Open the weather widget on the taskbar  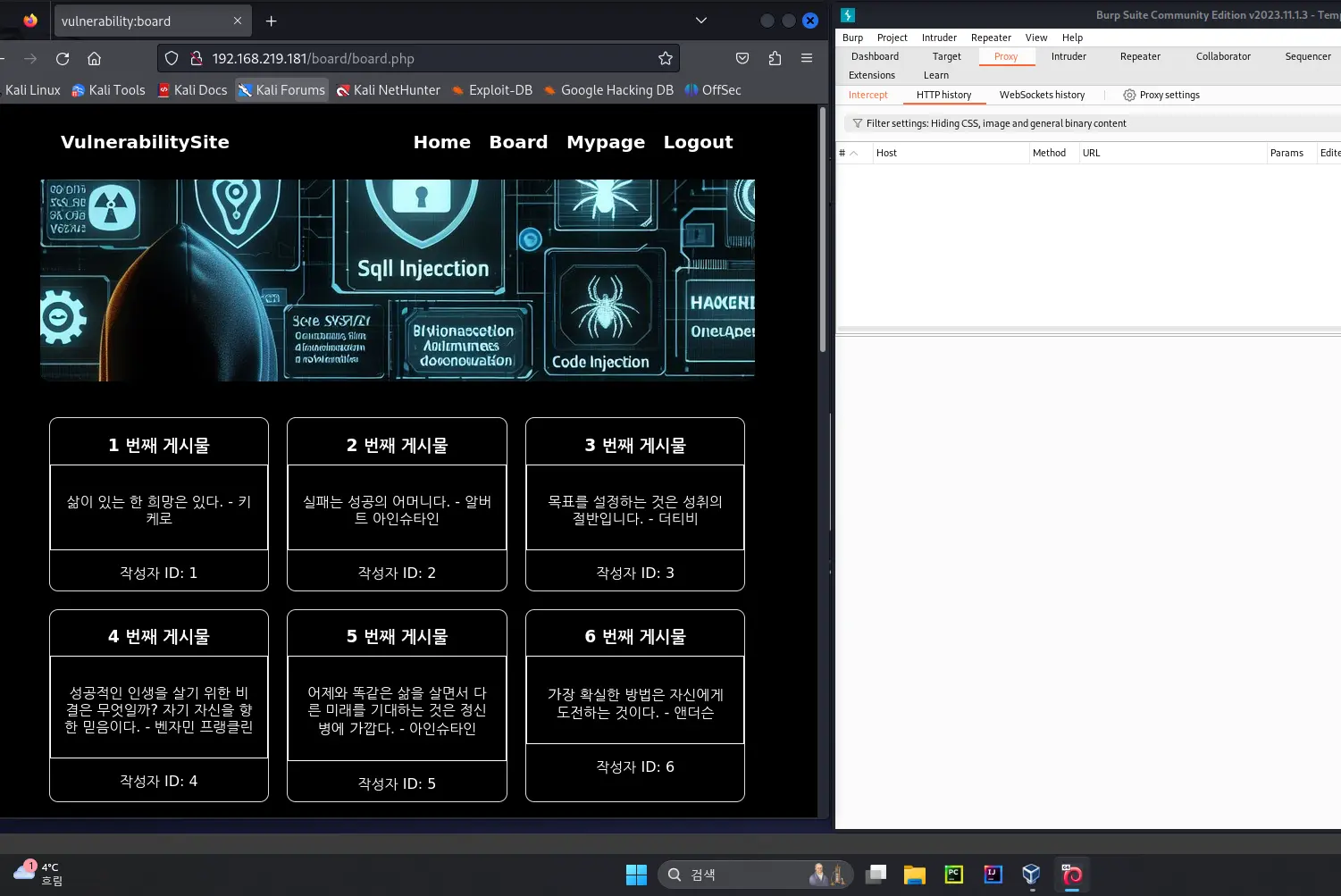(x=38, y=874)
